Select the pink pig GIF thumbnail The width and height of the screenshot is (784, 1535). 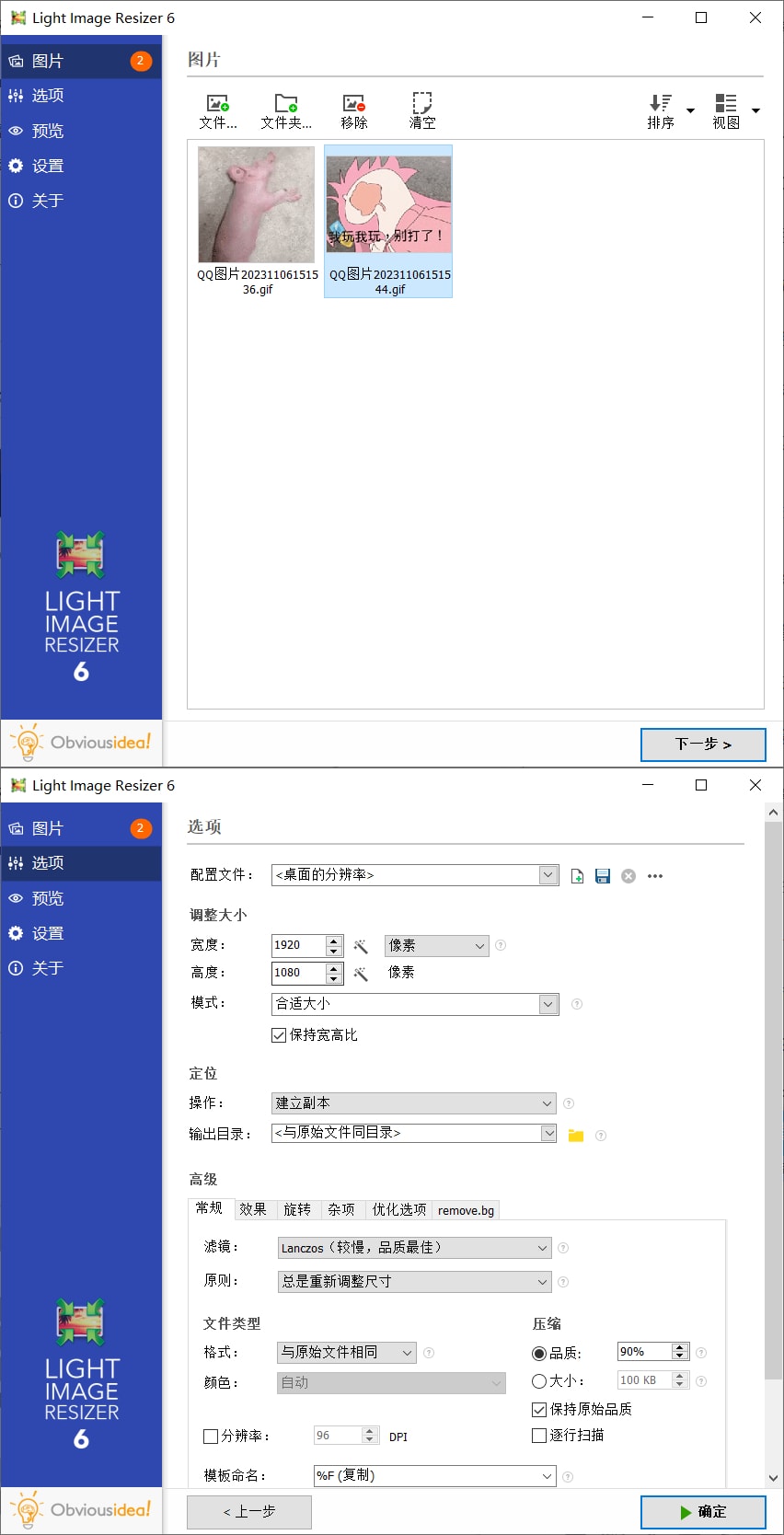coord(257,205)
